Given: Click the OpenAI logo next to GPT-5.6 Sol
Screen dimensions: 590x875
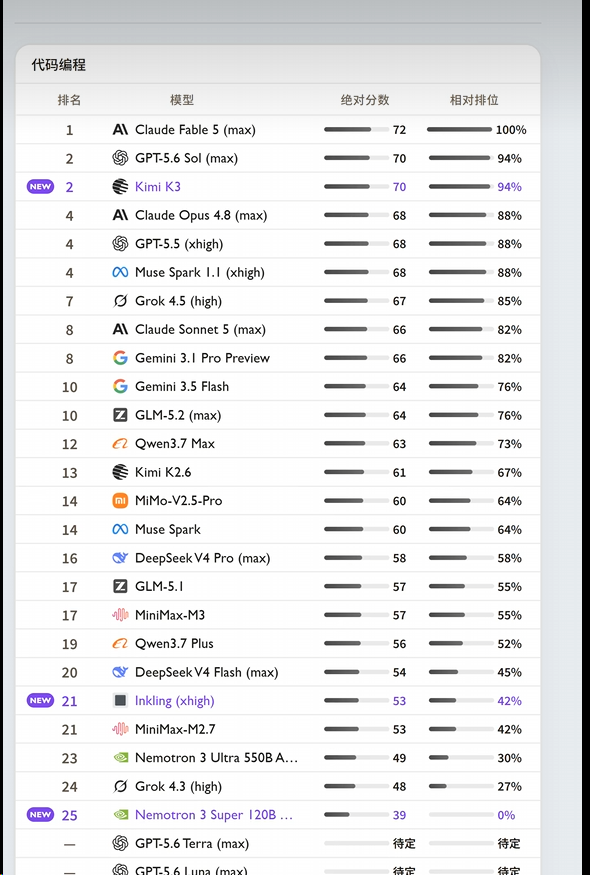Looking at the screenshot, I should coord(120,158).
